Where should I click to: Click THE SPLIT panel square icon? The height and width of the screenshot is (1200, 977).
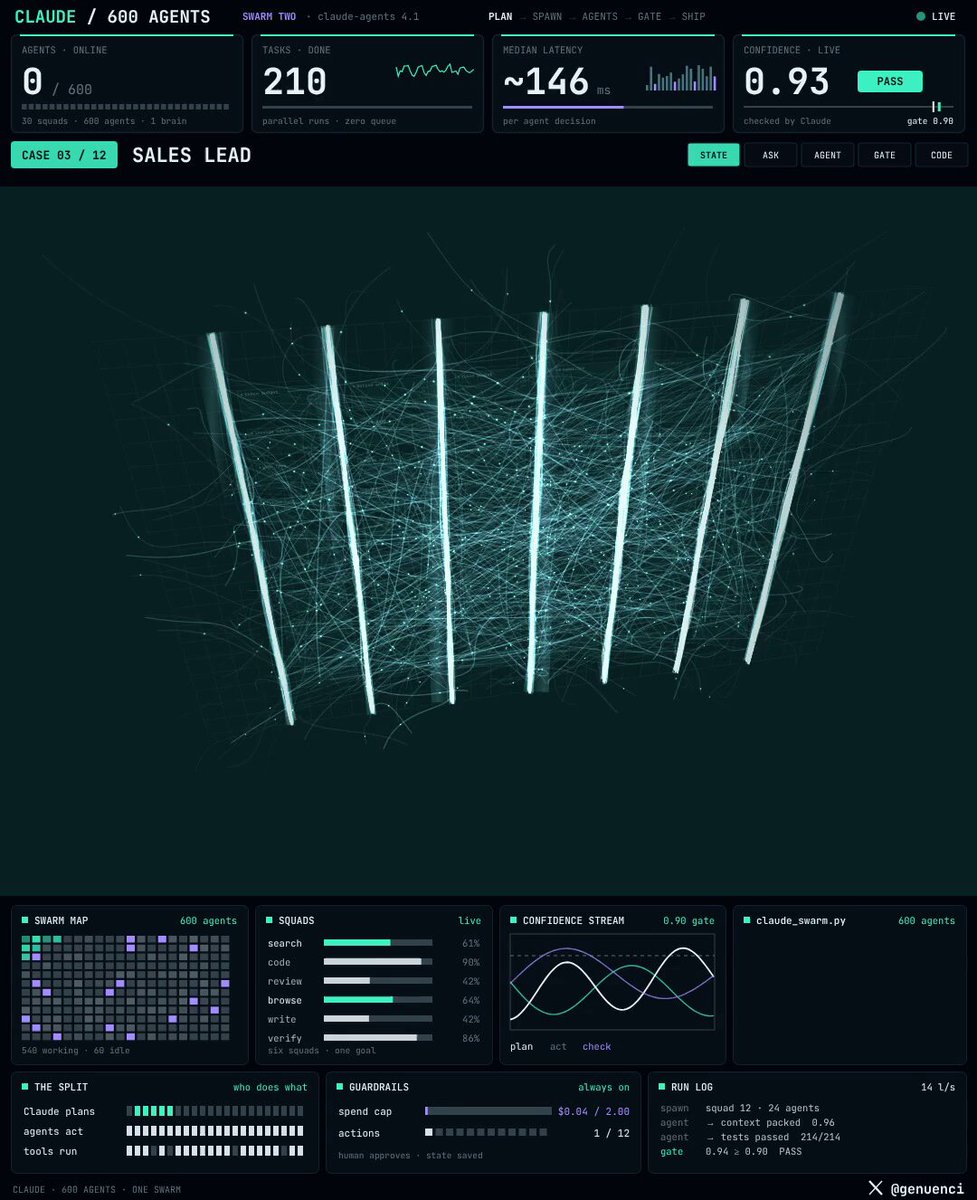point(25,1087)
